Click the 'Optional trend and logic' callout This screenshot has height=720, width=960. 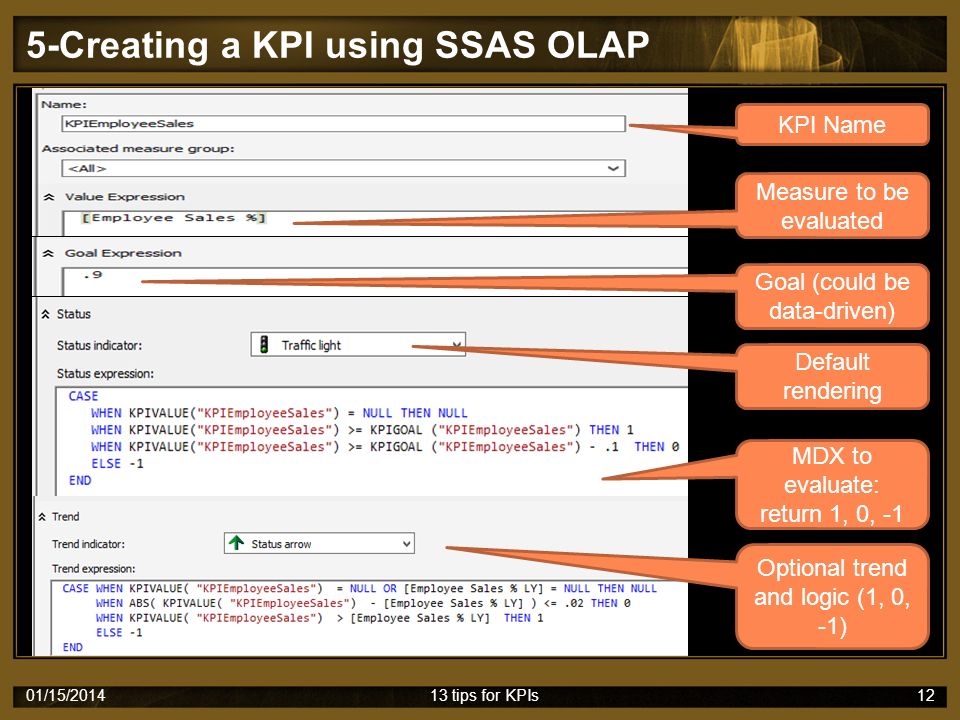coord(832,597)
